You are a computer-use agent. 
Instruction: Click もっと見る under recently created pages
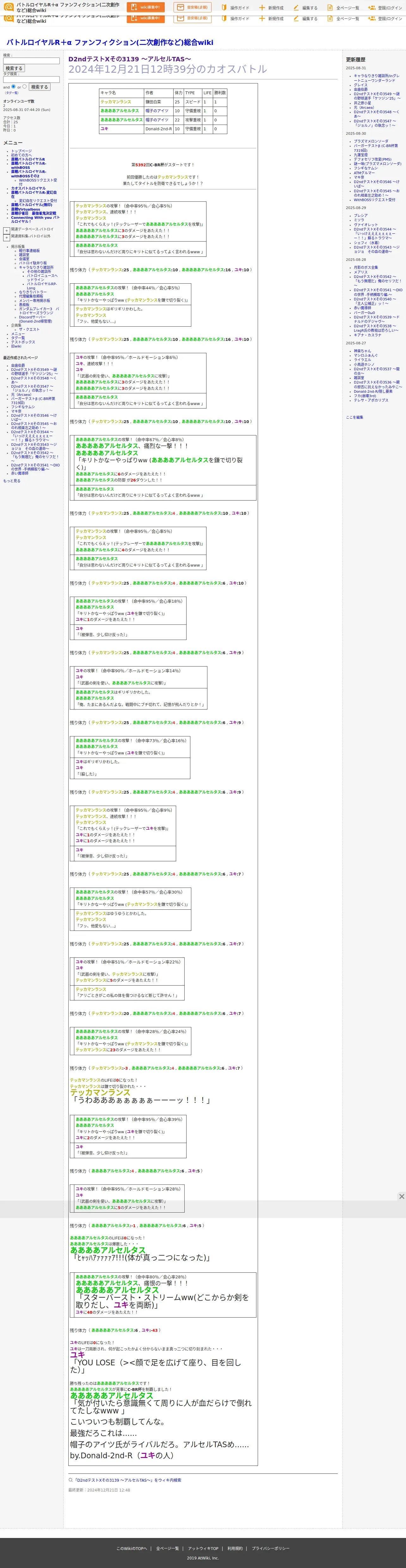(x=12, y=481)
